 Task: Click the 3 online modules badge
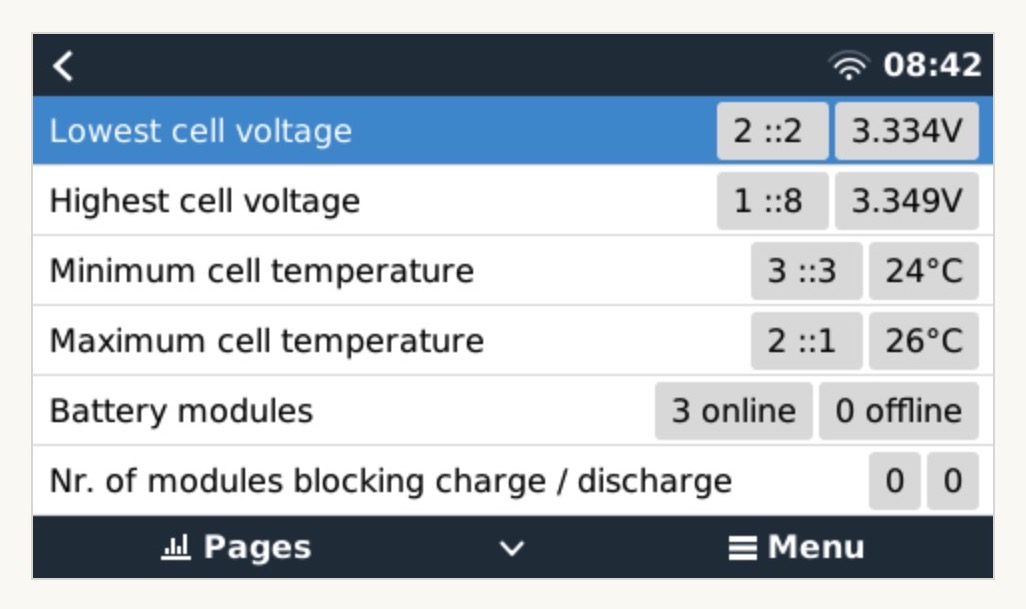point(734,411)
